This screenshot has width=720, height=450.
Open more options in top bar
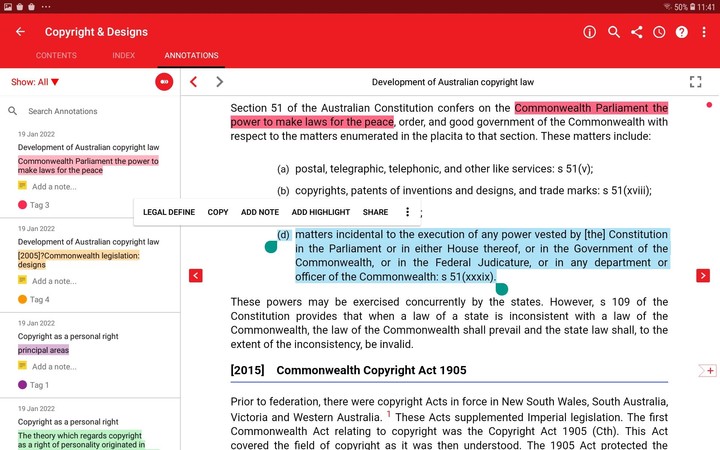point(704,32)
